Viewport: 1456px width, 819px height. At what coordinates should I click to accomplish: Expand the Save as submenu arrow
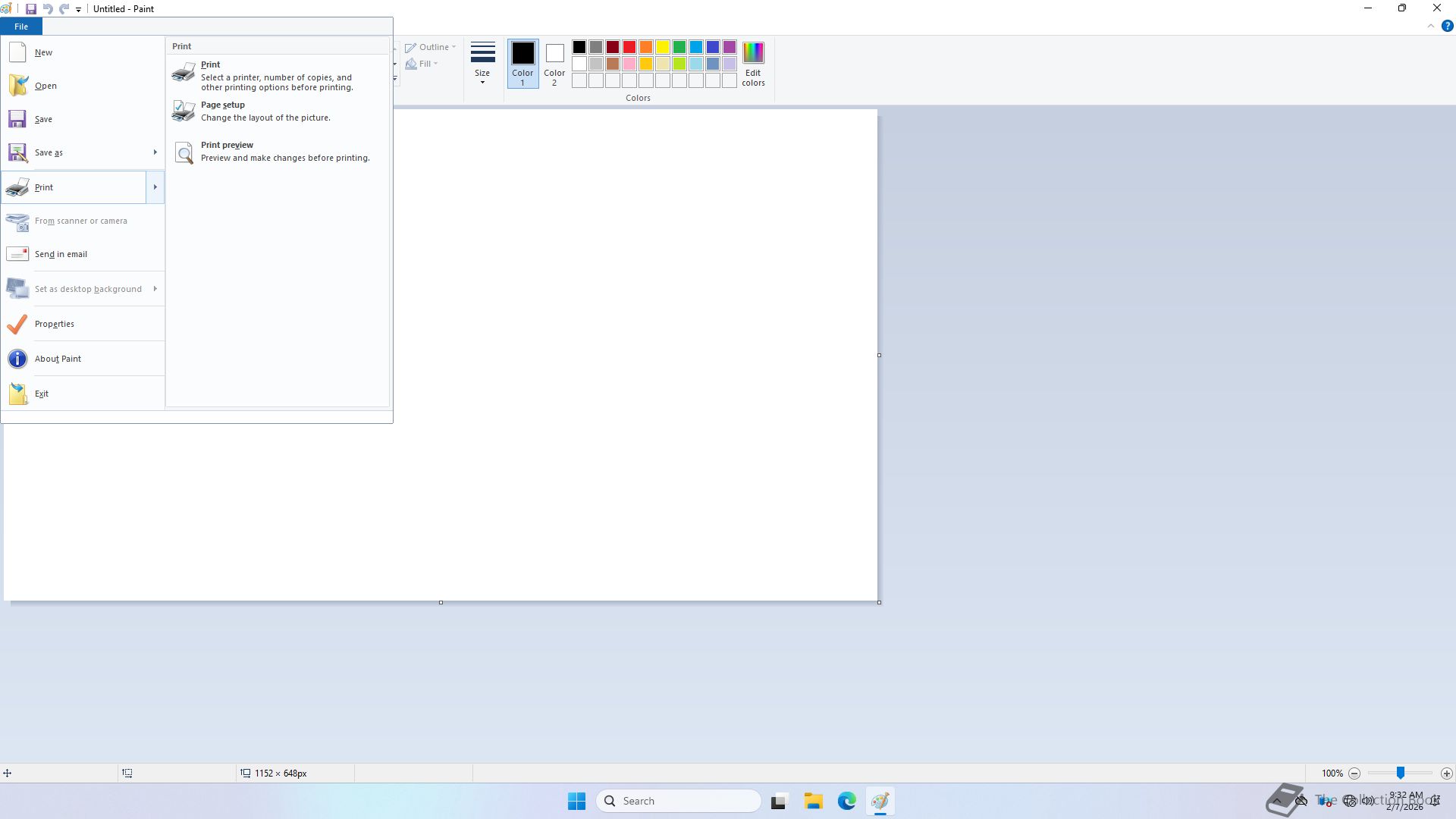tap(155, 152)
